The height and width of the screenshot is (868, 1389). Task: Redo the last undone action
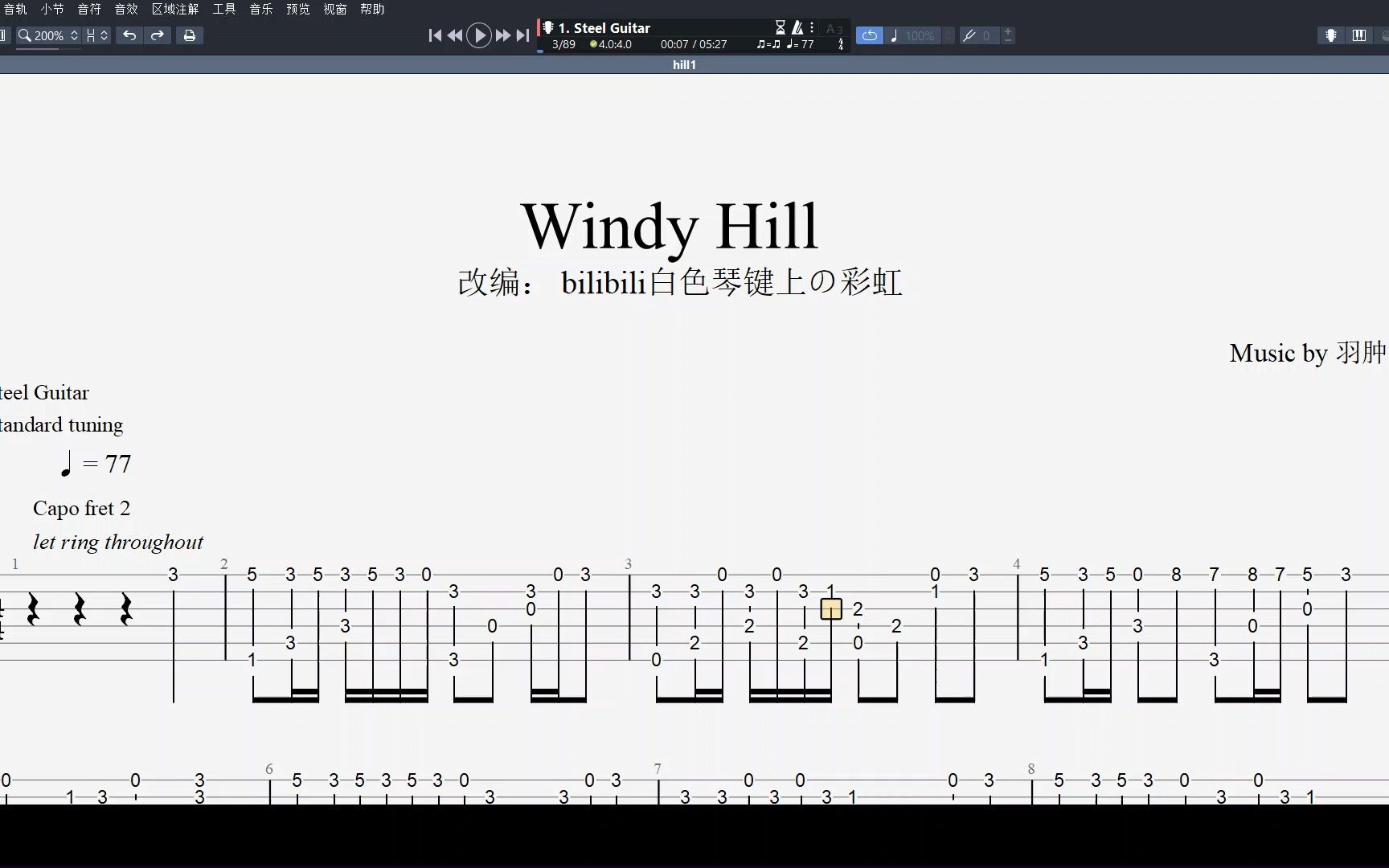[x=158, y=35]
